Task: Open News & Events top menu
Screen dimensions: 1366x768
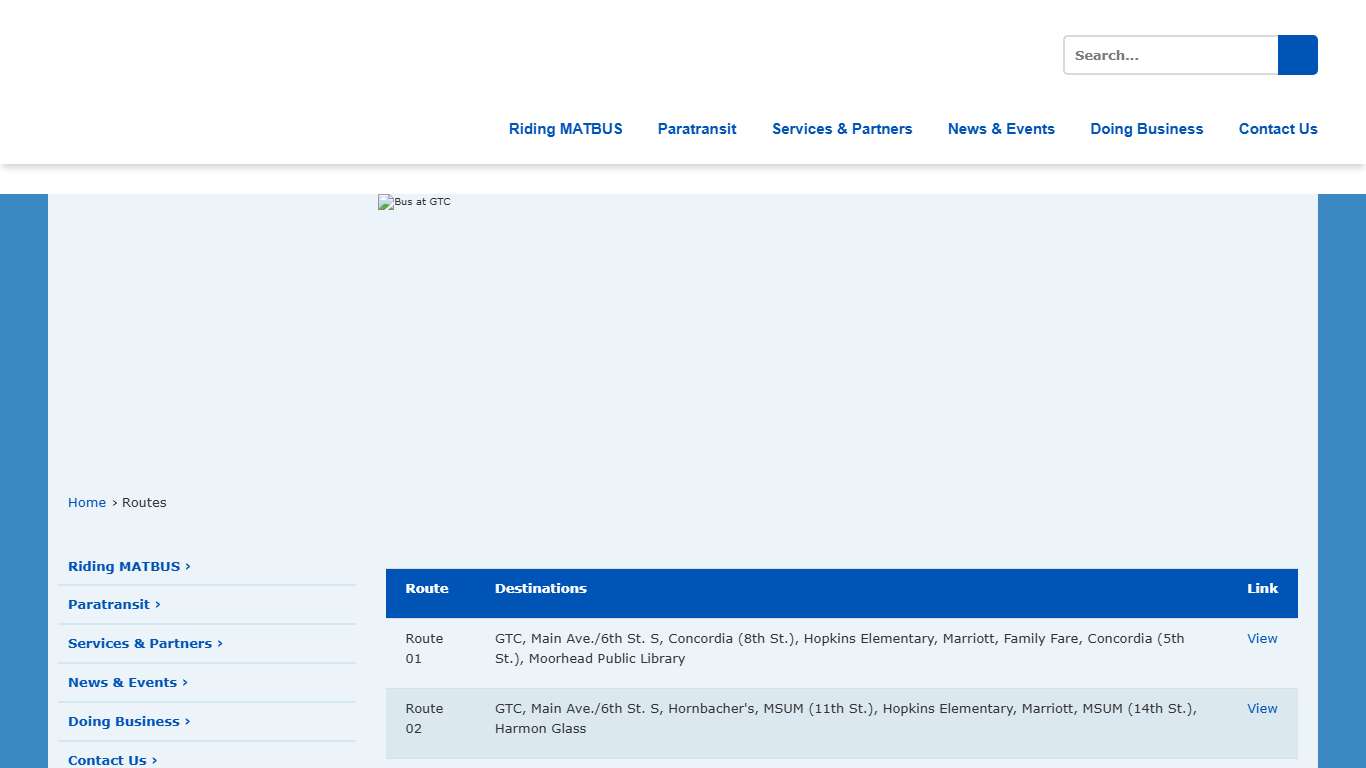Action: click(1001, 129)
